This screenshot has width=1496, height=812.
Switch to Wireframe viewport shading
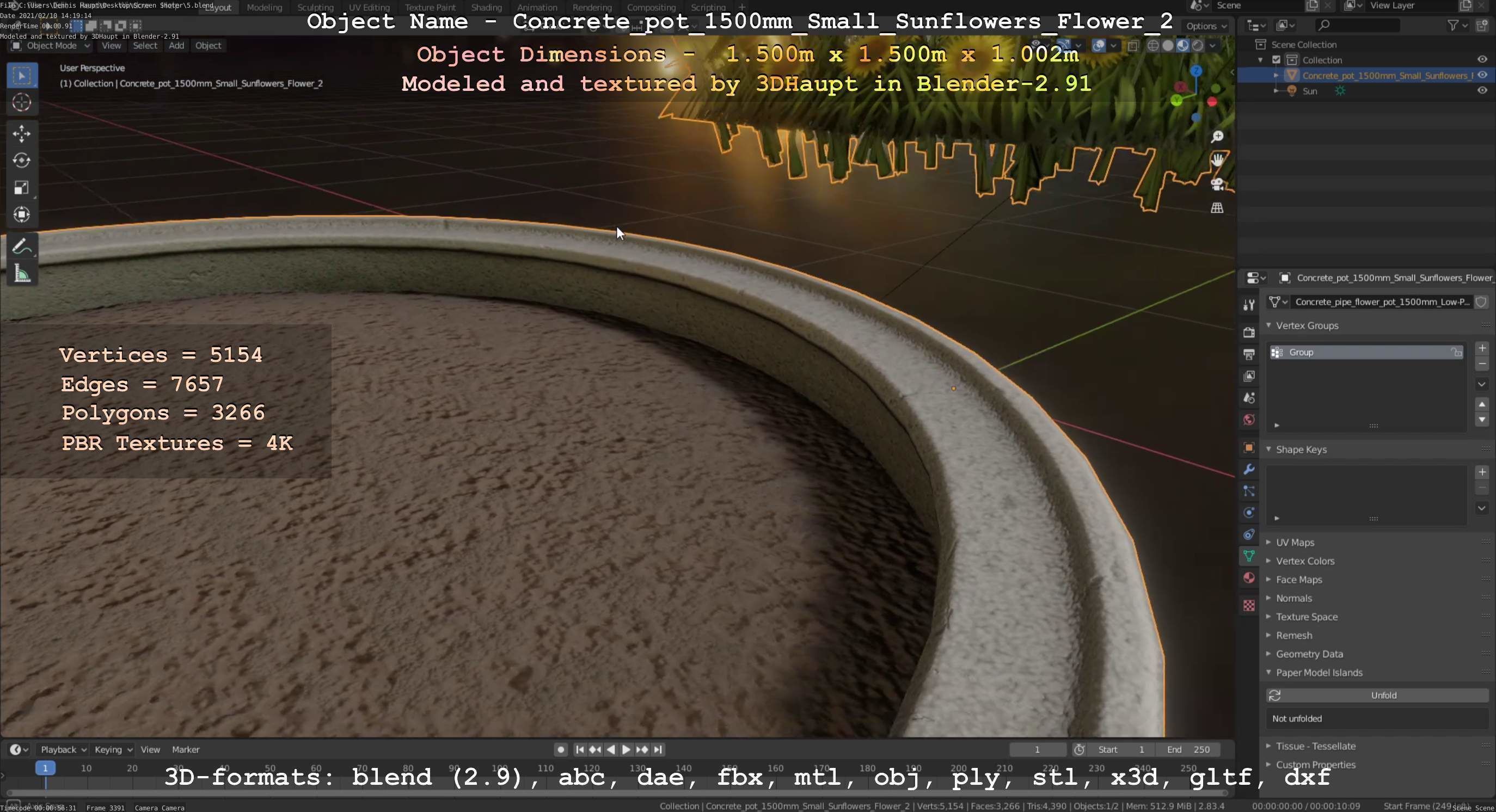[x=1154, y=46]
